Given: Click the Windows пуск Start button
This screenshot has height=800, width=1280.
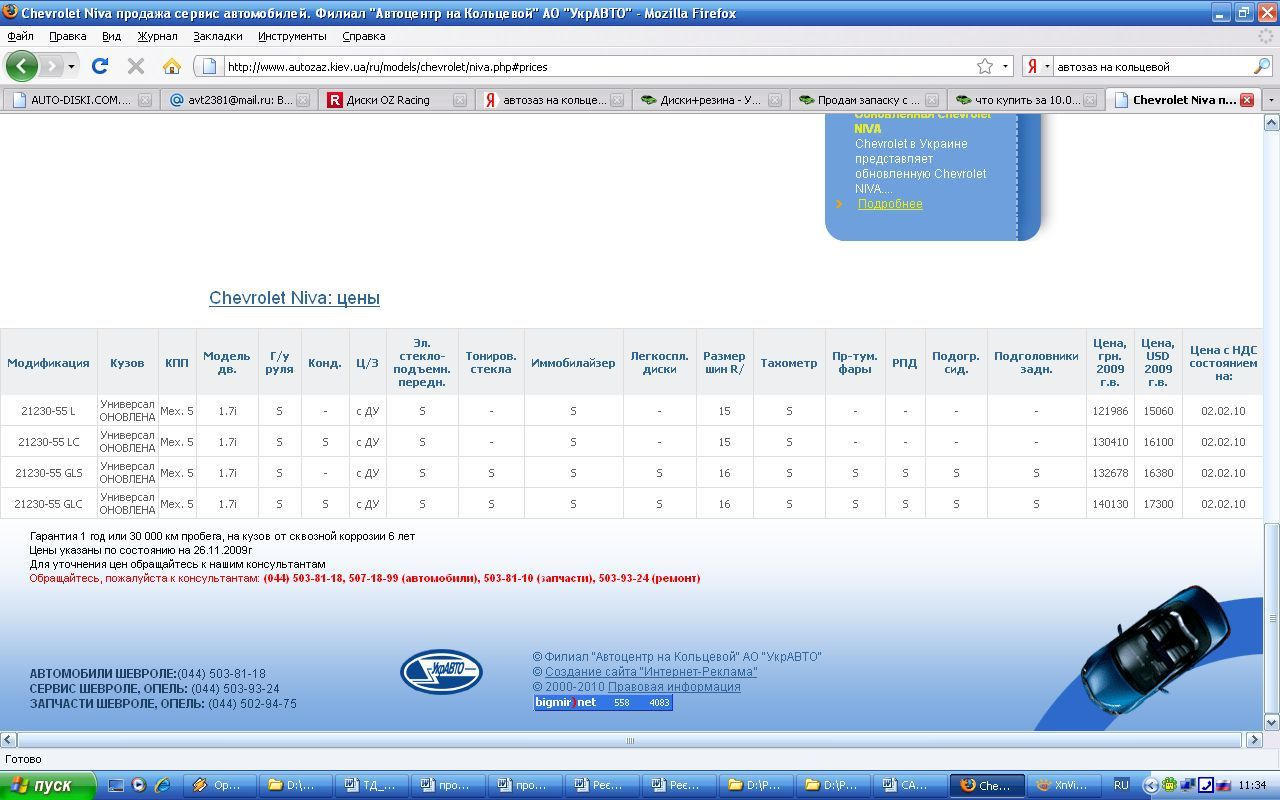Looking at the screenshot, I should (x=47, y=785).
